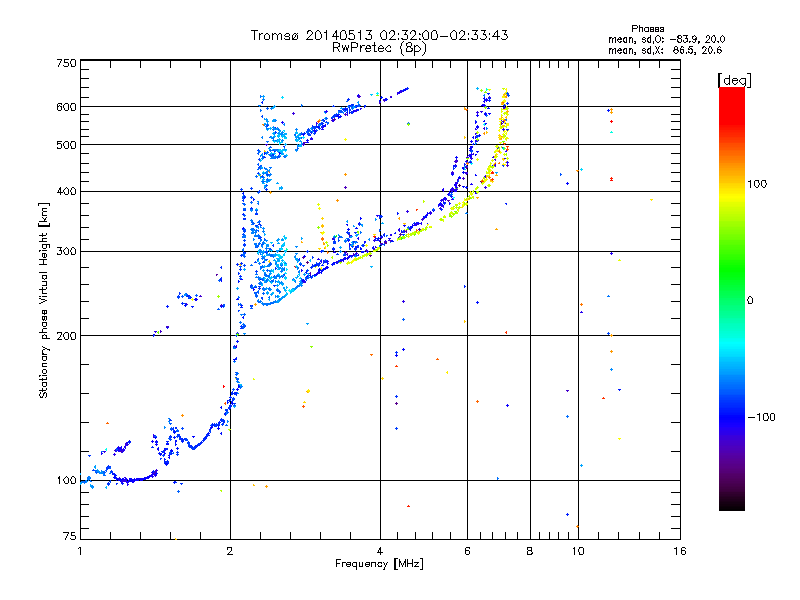The width and height of the screenshot is (800, 600).
Task: Click the 'mean, sd,O: -83.9, 20.0' line
Action: 667,39
